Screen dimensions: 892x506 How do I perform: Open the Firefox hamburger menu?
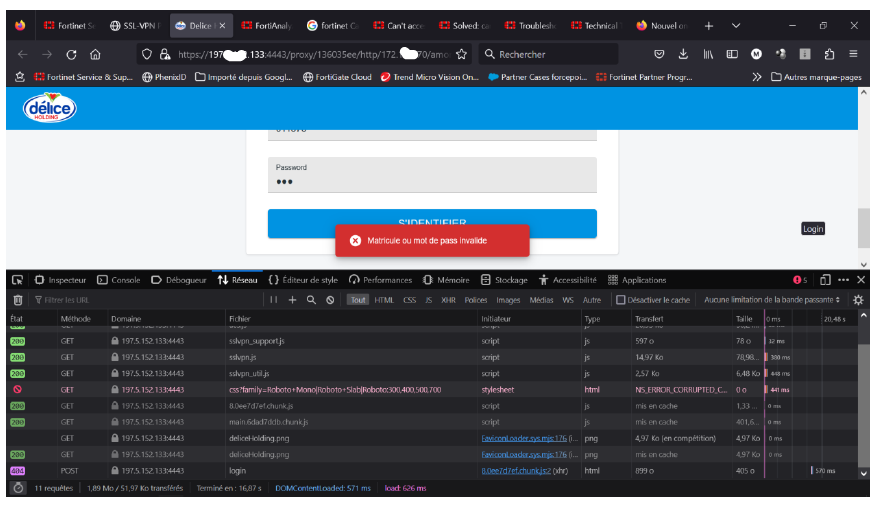[853, 54]
